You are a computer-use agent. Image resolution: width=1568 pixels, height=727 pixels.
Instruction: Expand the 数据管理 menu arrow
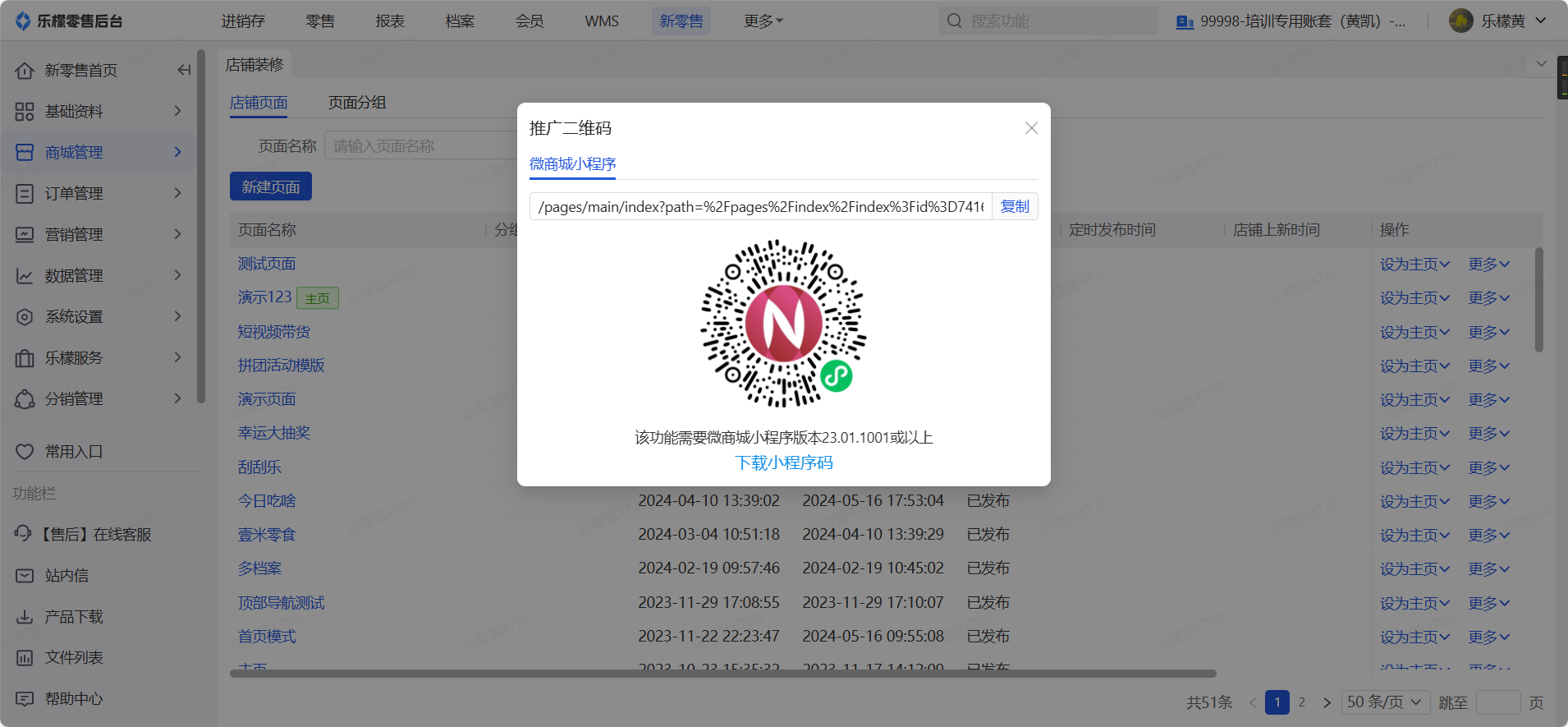click(x=177, y=275)
